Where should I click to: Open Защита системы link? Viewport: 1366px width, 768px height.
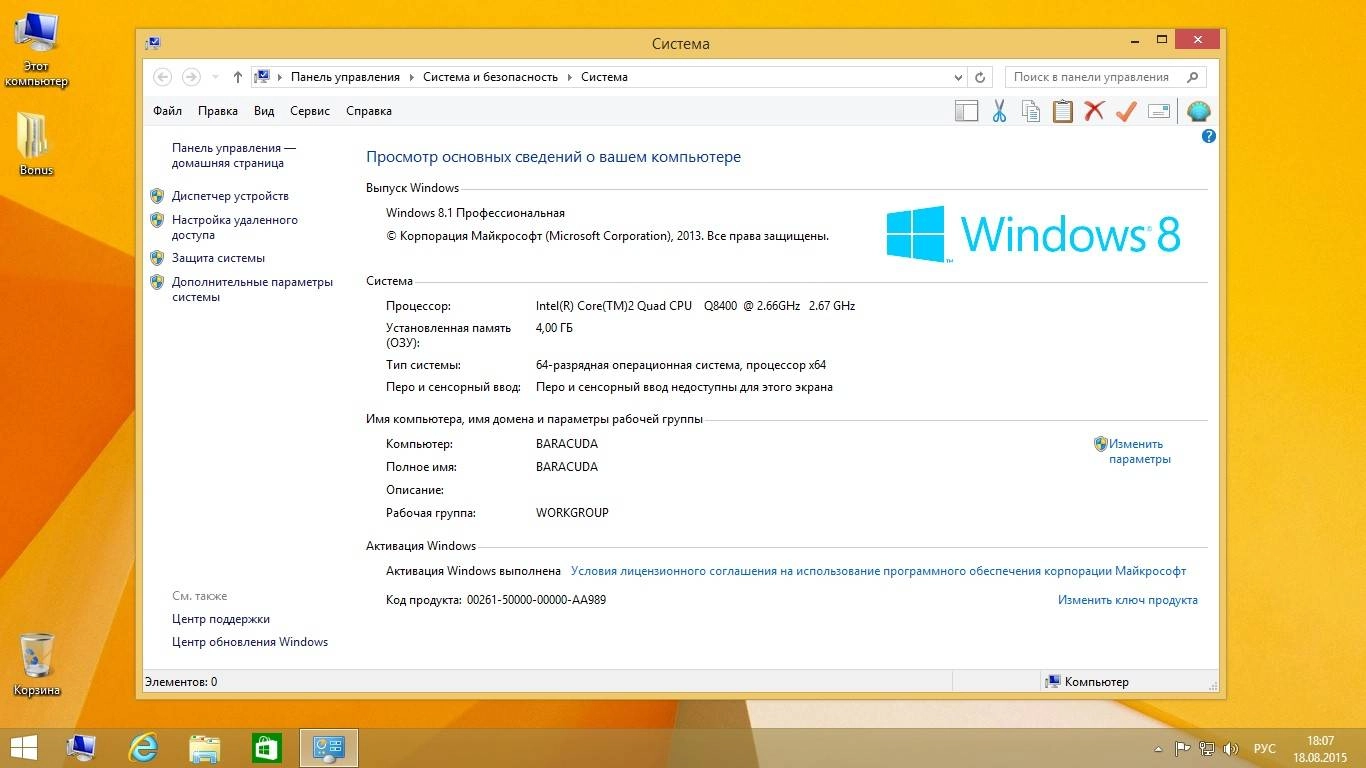click(218, 258)
